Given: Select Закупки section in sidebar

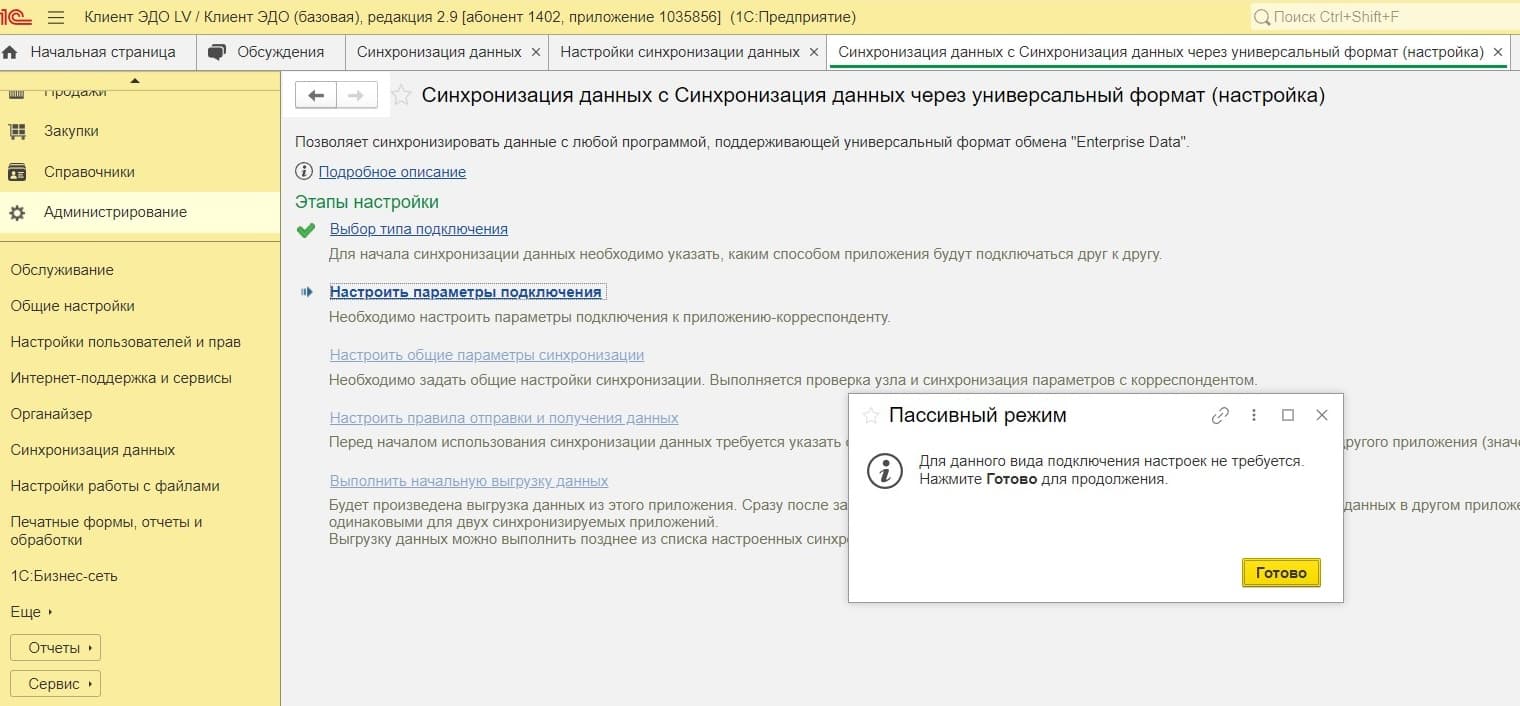Looking at the screenshot, I should pyautogui.click(x=71, y=131).
